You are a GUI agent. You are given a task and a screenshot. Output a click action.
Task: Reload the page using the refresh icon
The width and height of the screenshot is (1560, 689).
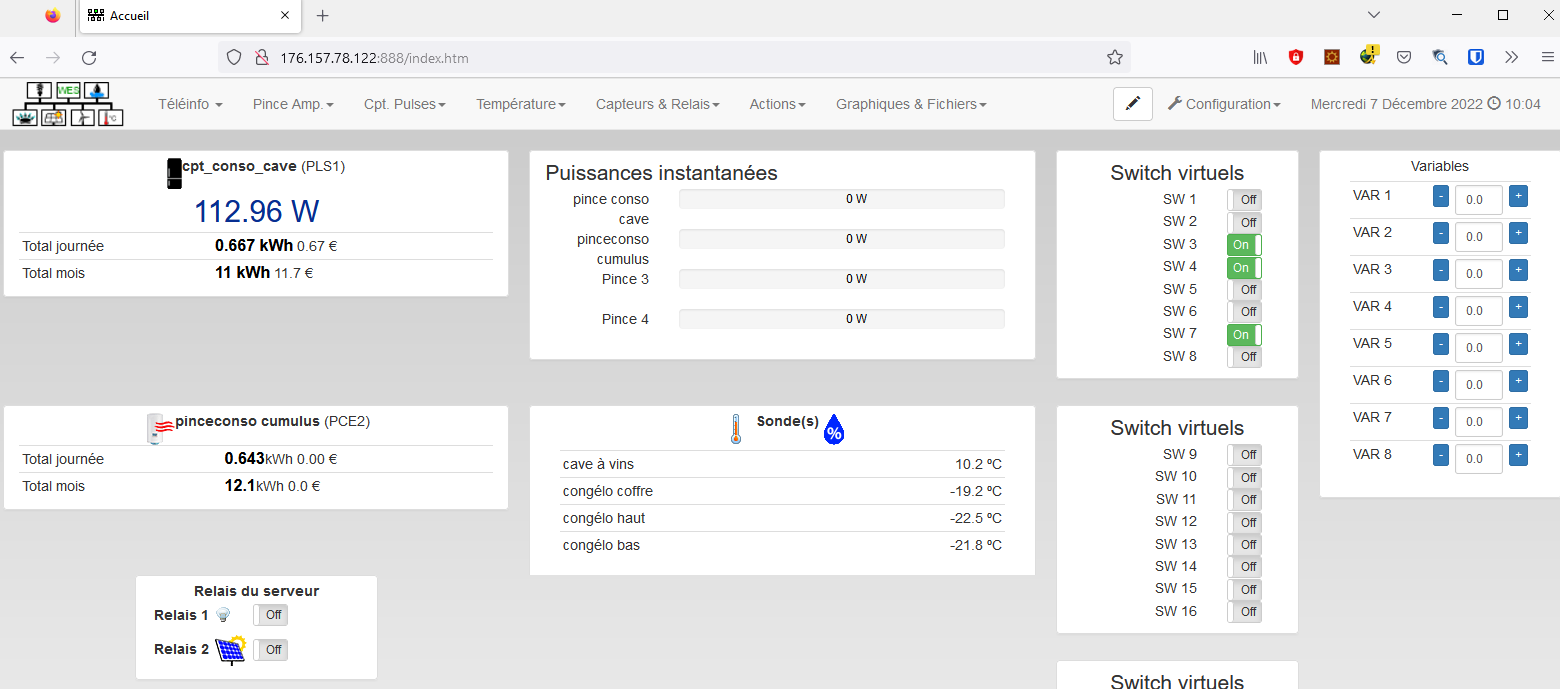tap(89, 58)
